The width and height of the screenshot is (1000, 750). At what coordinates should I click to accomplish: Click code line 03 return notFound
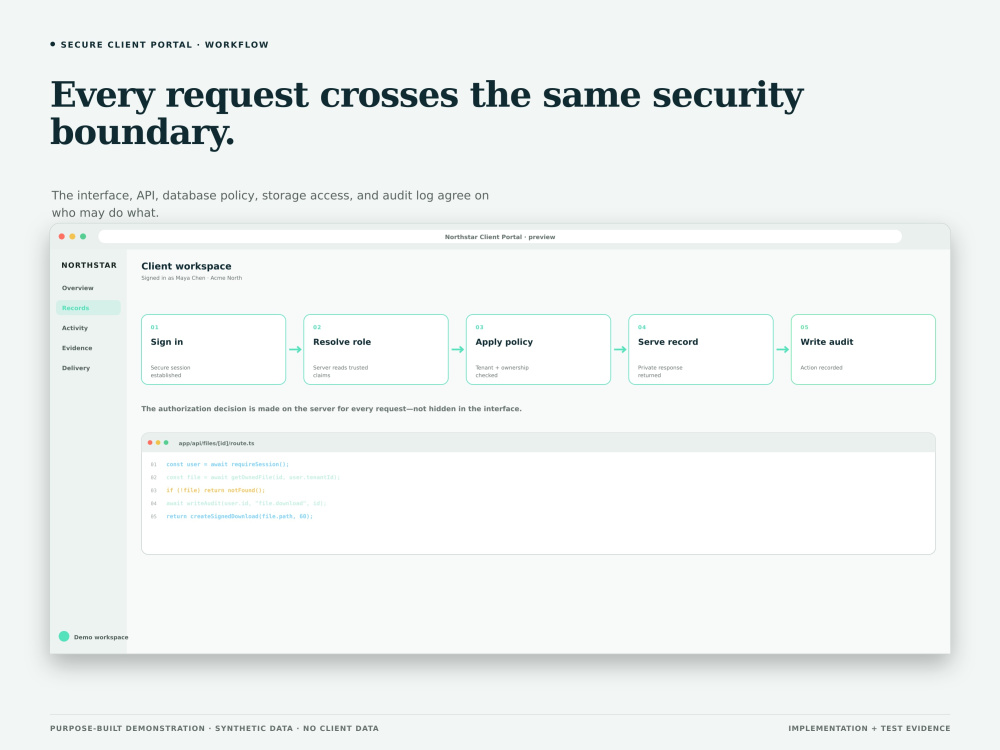(x=216, y=490)
